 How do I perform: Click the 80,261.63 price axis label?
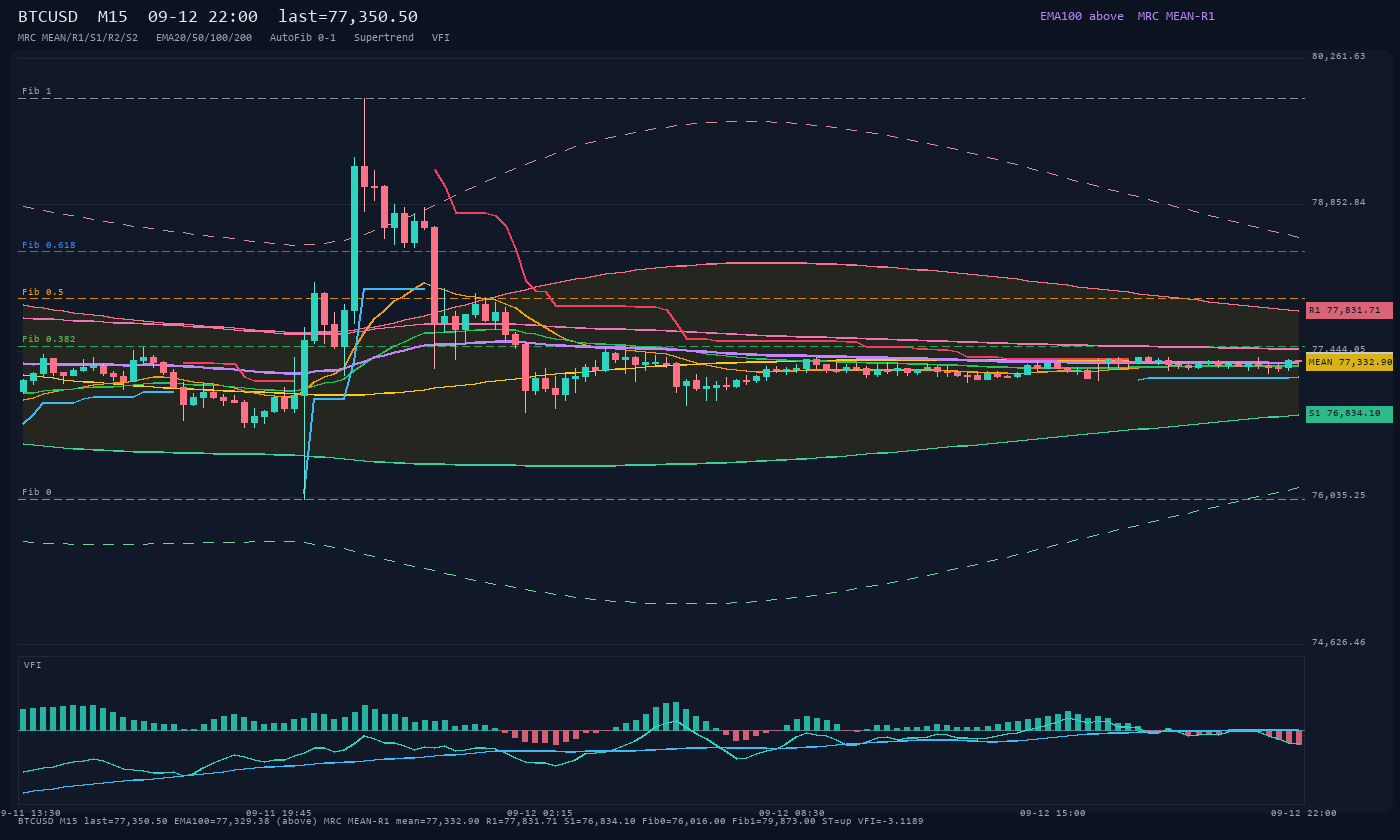pos(1338,56)
